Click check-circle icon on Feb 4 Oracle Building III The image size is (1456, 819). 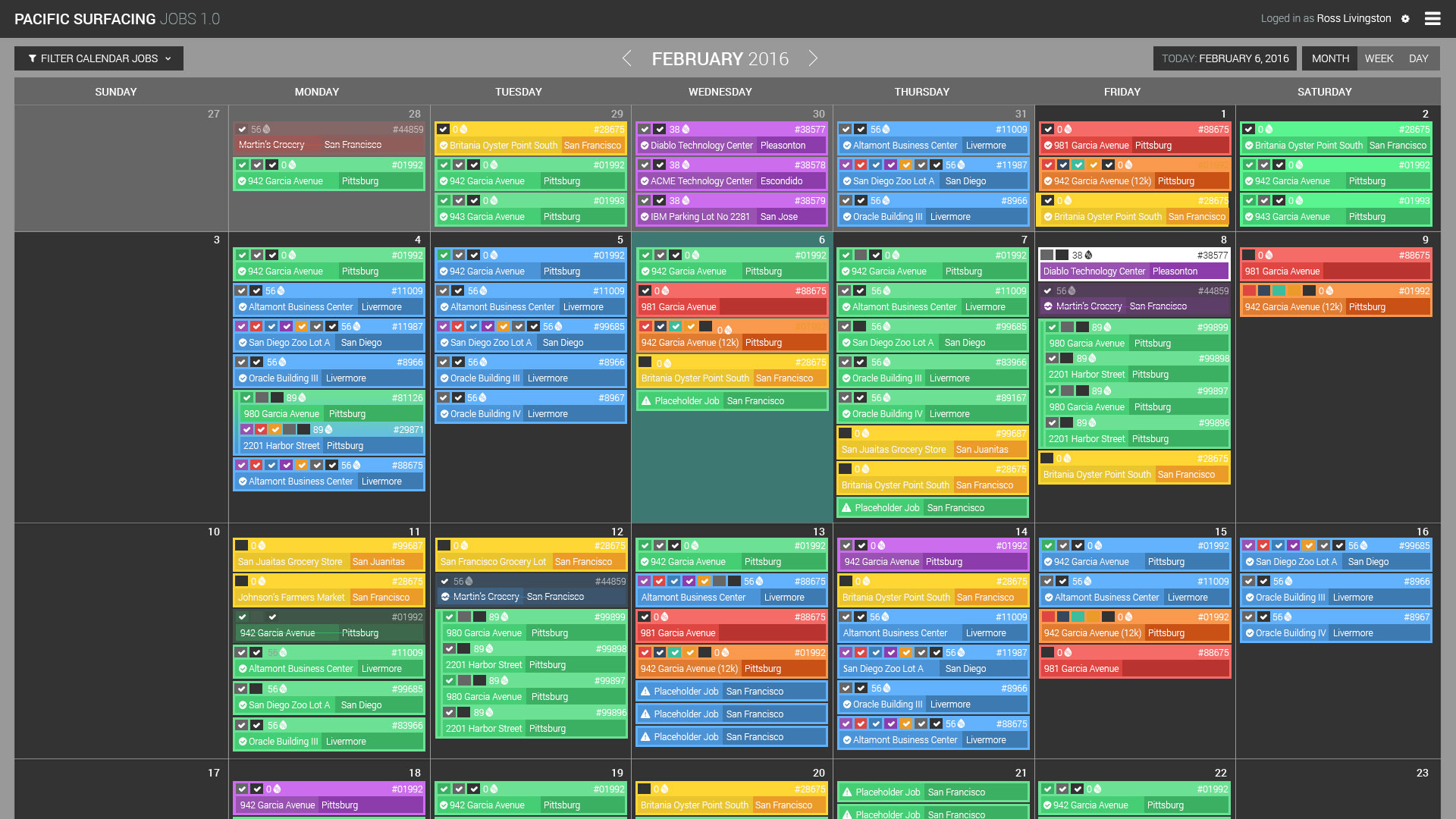click(243, 378)
